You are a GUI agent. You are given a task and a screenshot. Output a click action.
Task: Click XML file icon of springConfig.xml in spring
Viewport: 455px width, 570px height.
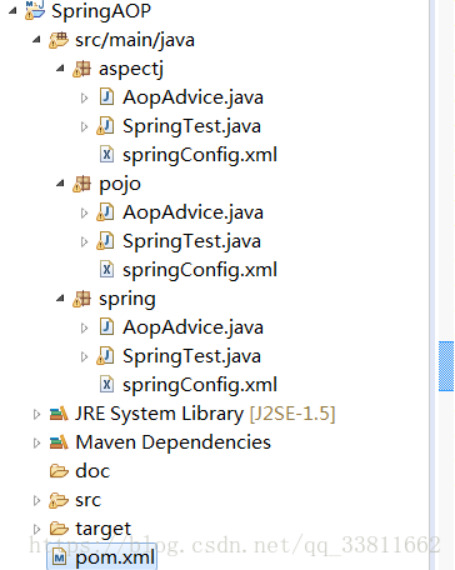point(106,385)
